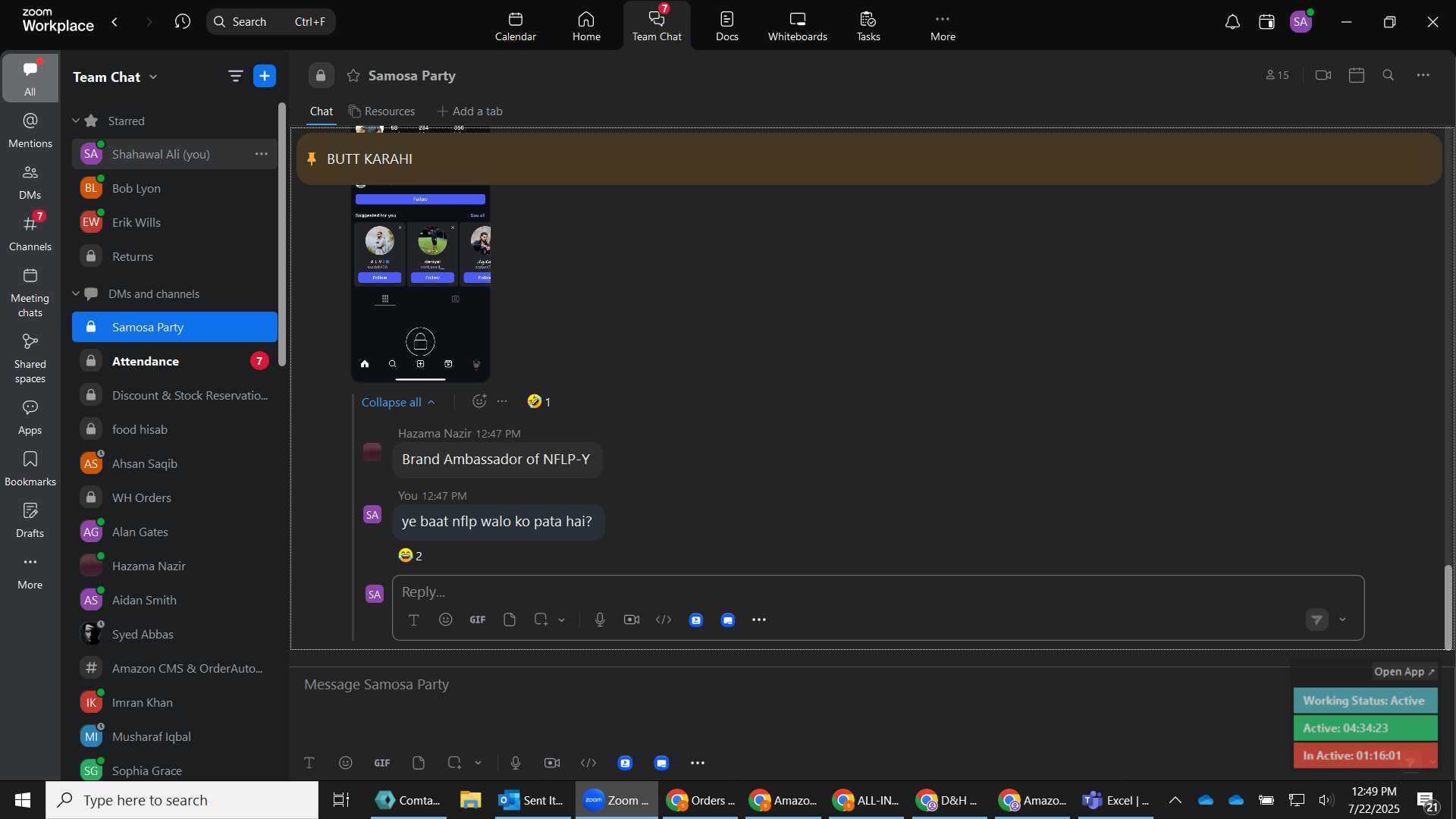Open Outlook Sent Items from taskbar
The image size is (1456, 819).
coord(532,800)
